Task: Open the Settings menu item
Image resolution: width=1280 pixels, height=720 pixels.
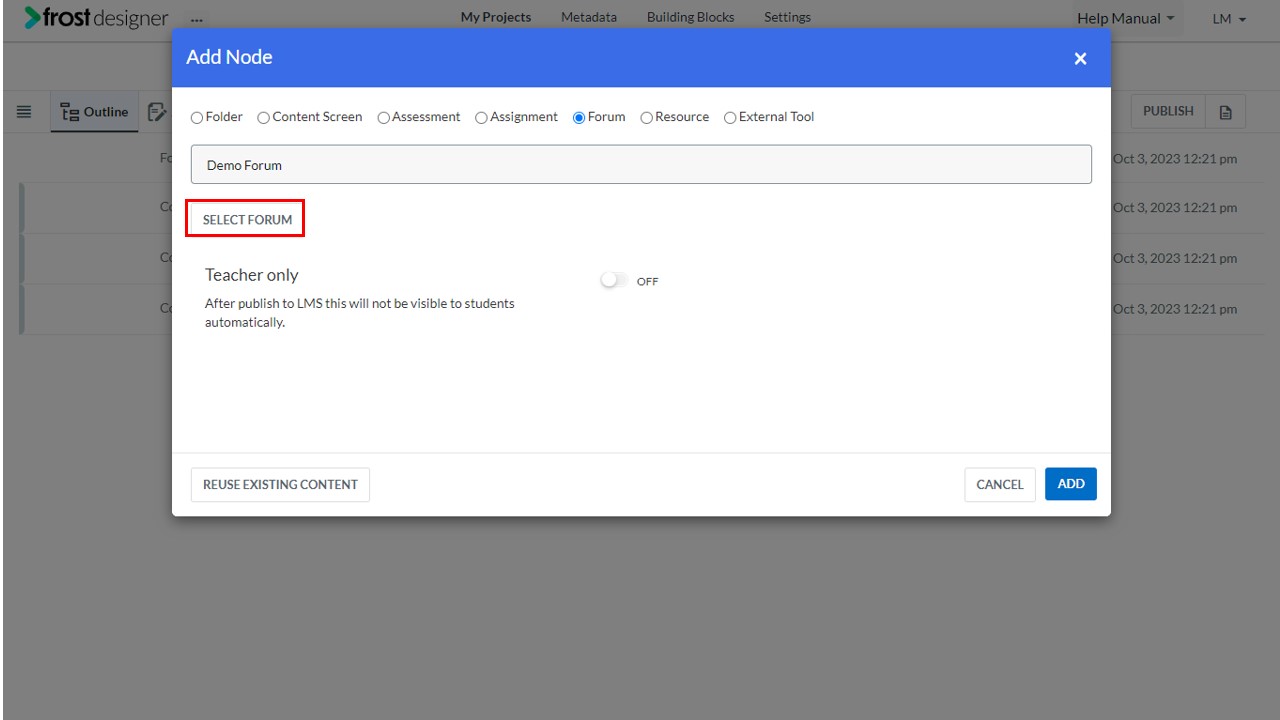Action: click(787, 17)
